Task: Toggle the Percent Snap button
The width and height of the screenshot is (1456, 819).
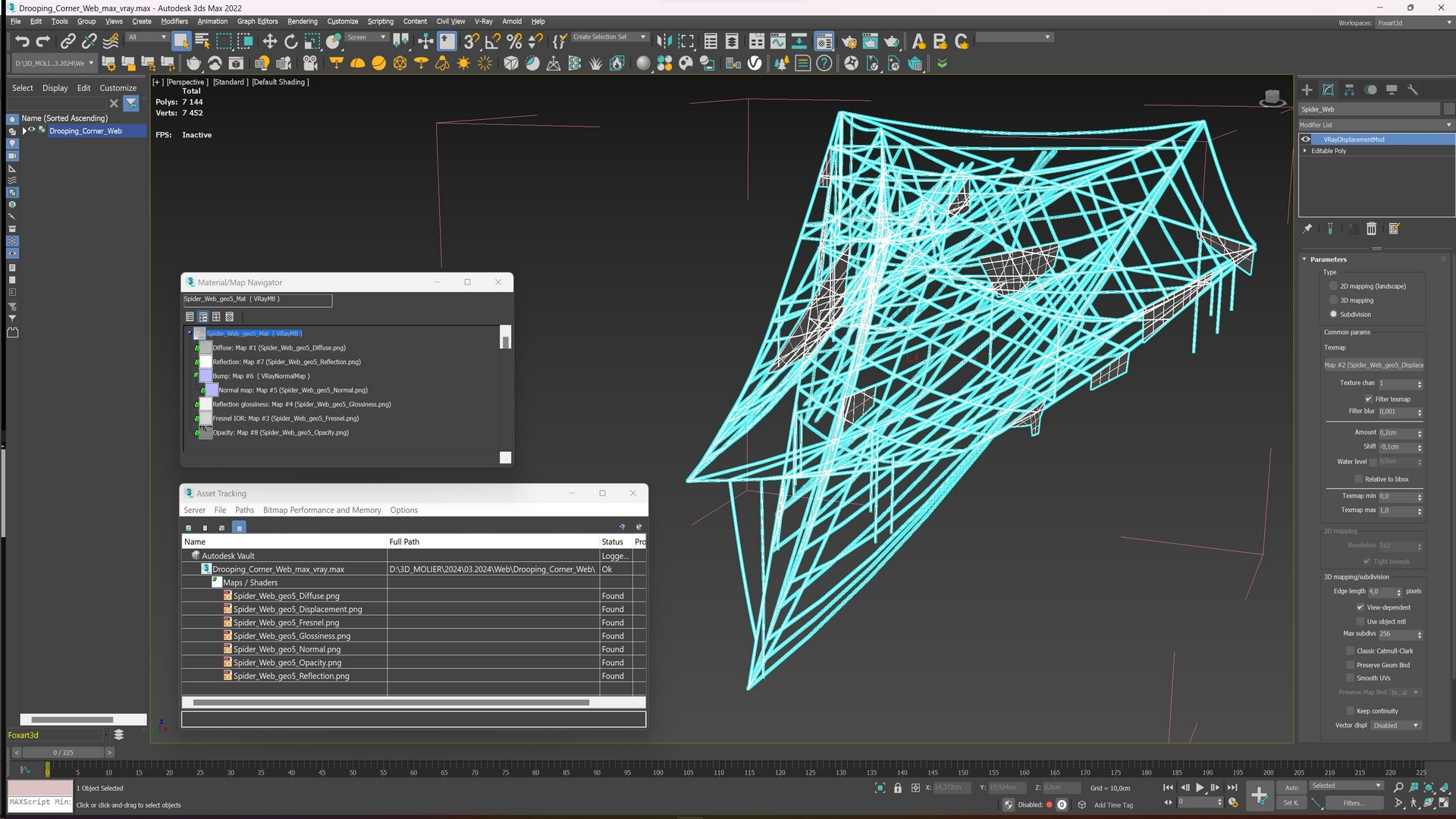Action: (x=514, y=42)
